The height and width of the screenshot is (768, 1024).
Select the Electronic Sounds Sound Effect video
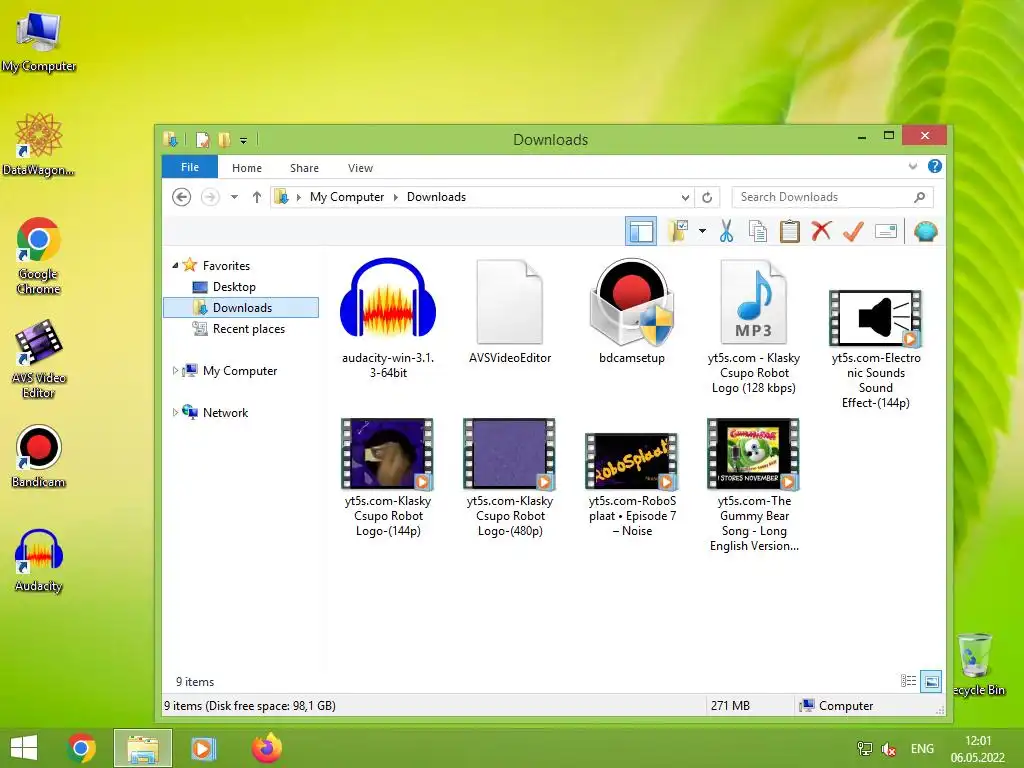(x=876, y=349)
